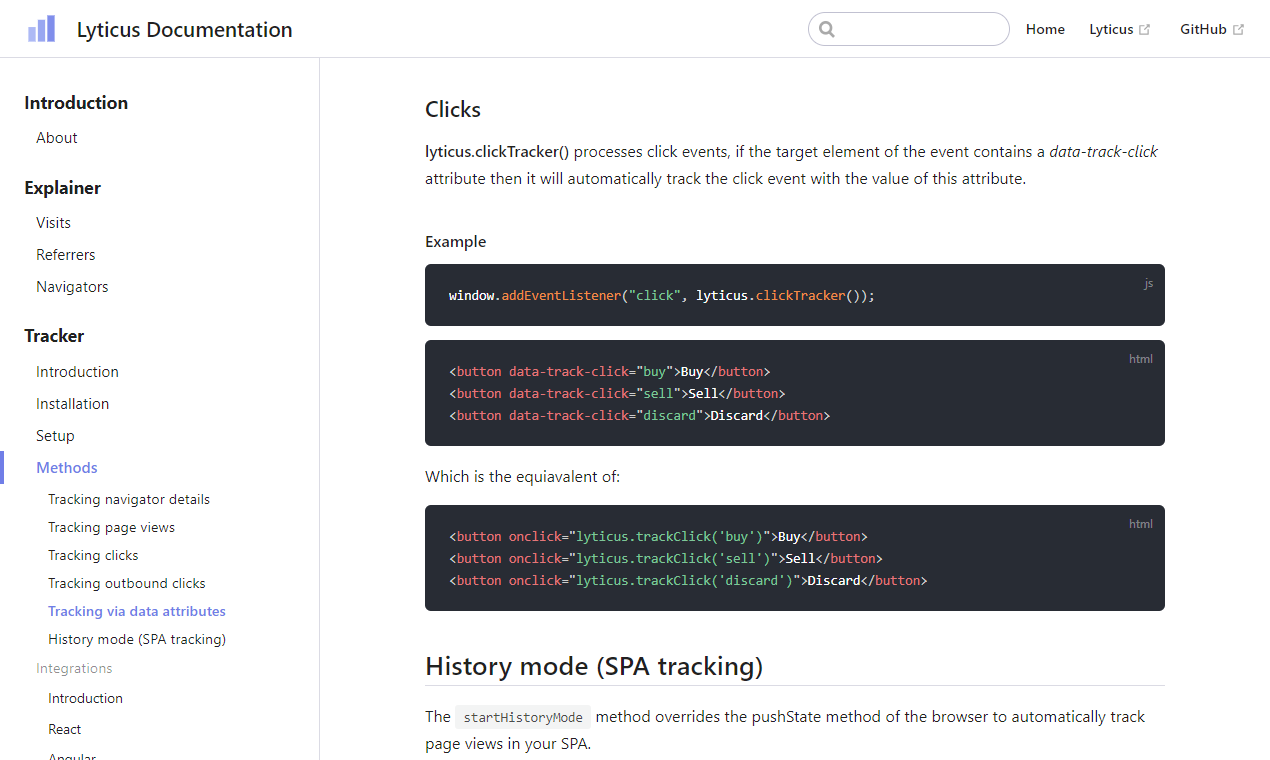
Task: Click the Explainer sidebar section heading
Action: click(x=62, y=188)
